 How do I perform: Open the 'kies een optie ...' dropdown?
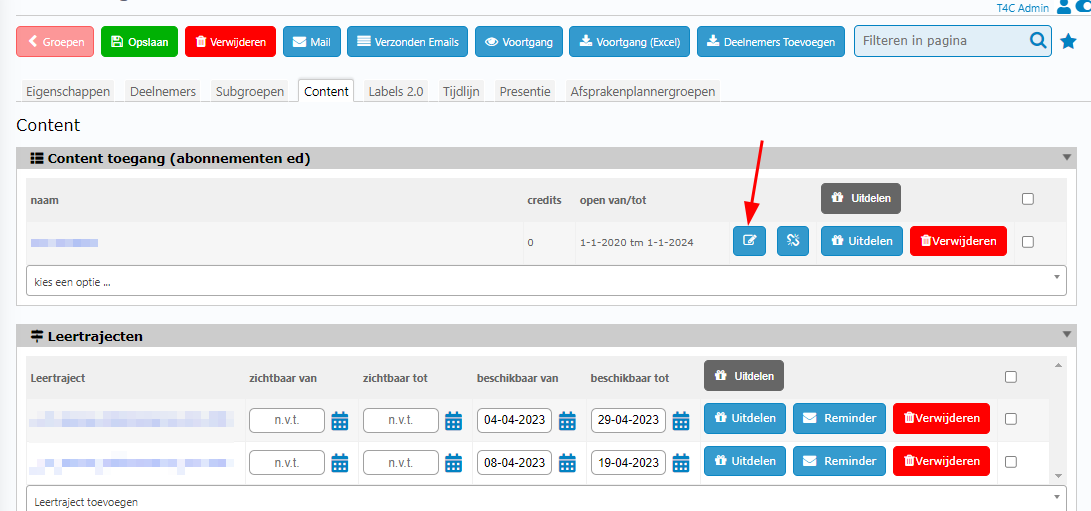coord(545,281)
